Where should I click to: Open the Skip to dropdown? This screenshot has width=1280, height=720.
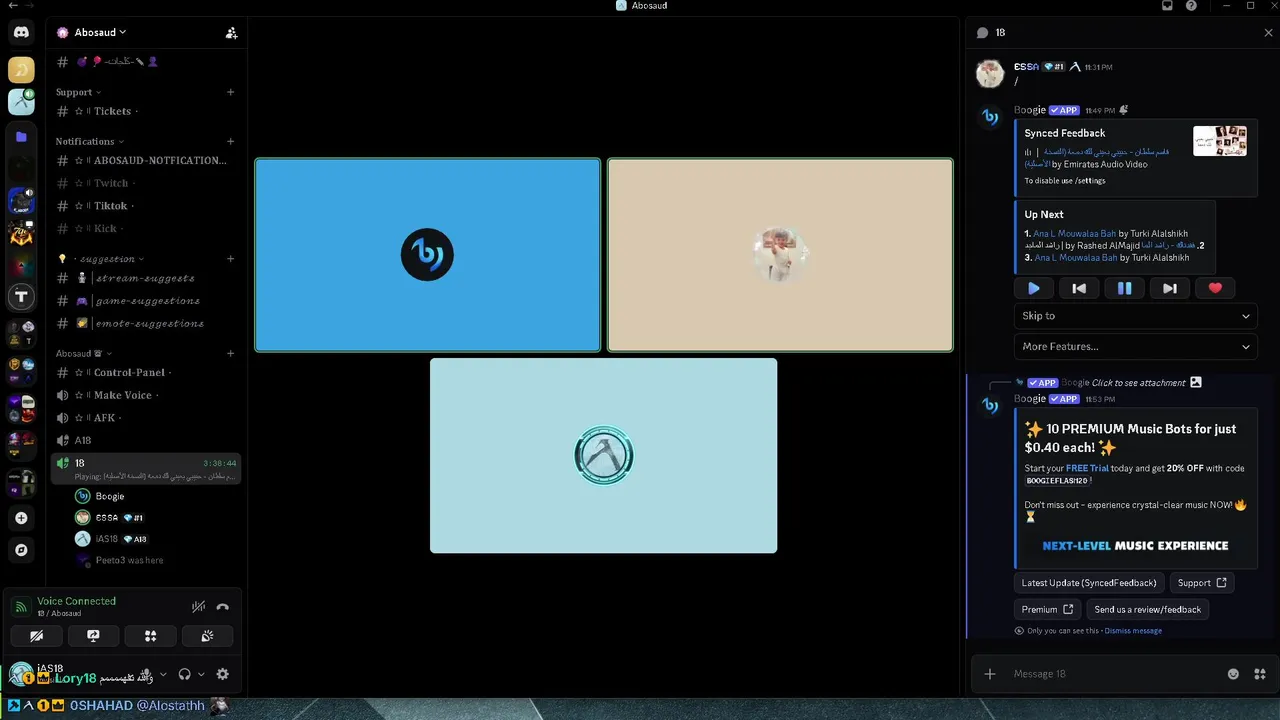[1135, 316]
